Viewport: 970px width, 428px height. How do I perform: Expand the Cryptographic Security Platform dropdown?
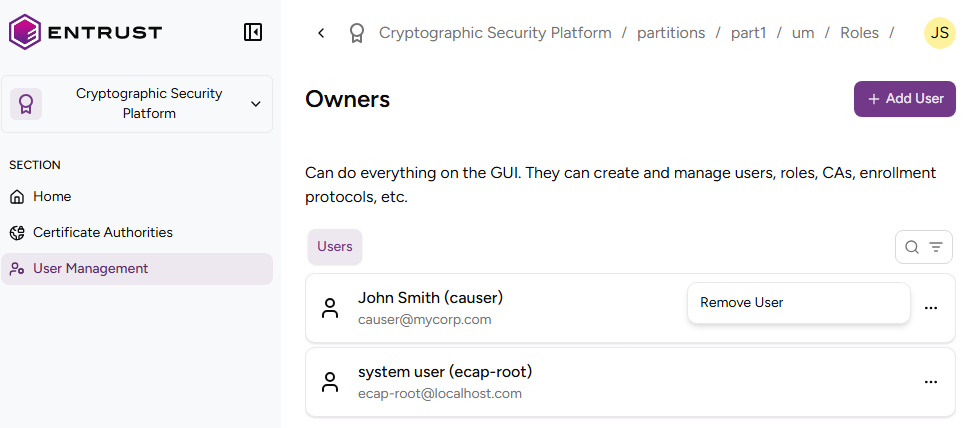tap(255, 104)
